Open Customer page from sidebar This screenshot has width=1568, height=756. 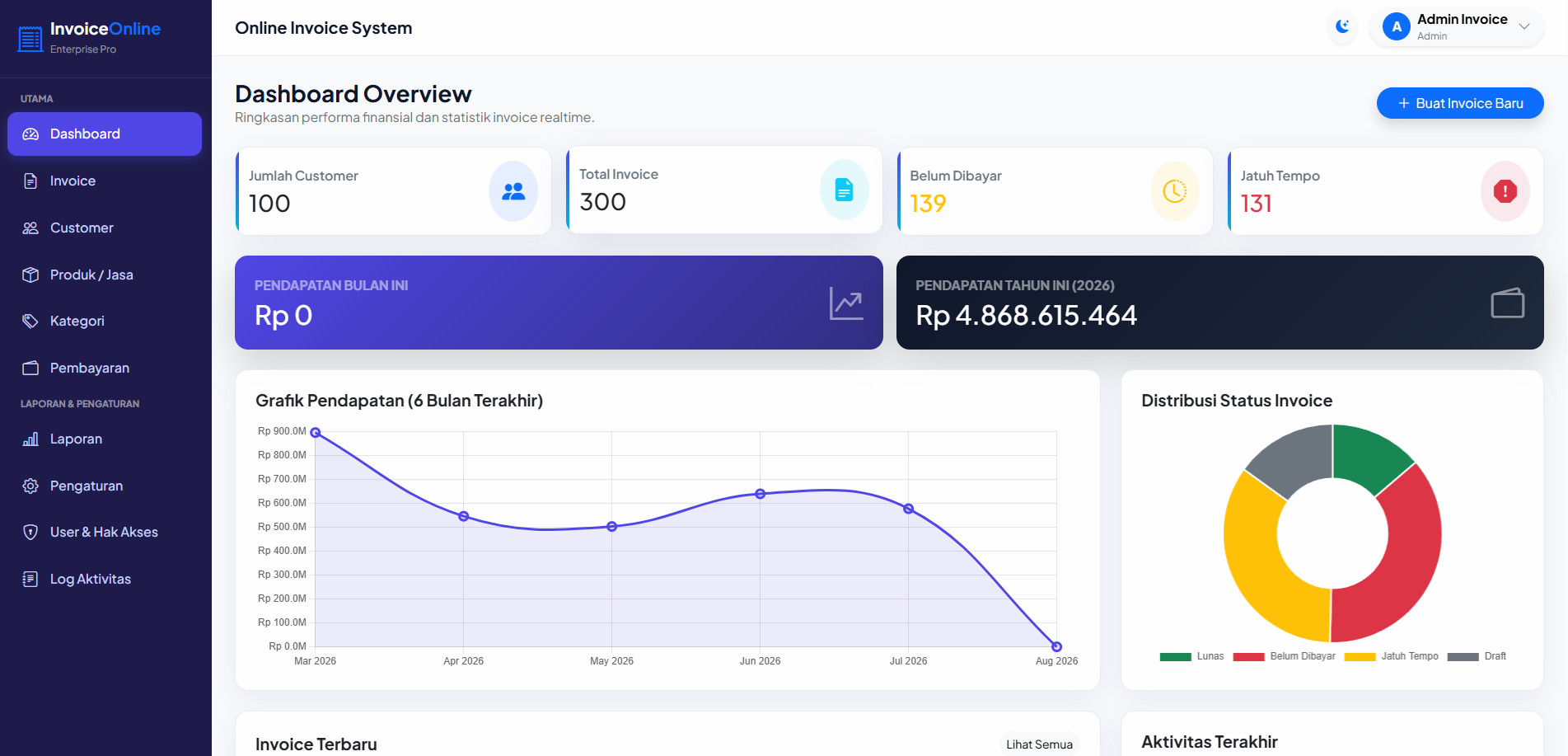(105, 228)
